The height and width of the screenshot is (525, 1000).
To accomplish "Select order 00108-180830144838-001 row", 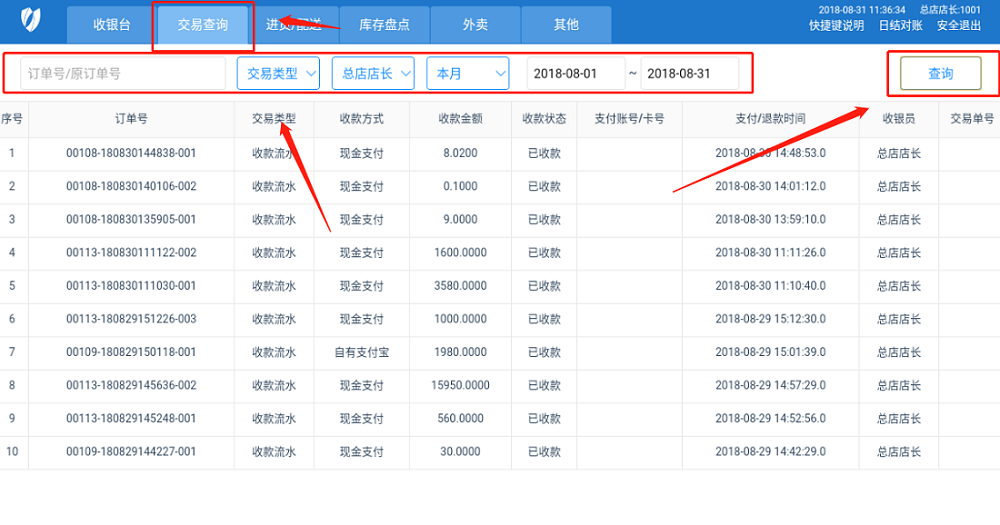I will pyautogui.click(x=131, y=153).
